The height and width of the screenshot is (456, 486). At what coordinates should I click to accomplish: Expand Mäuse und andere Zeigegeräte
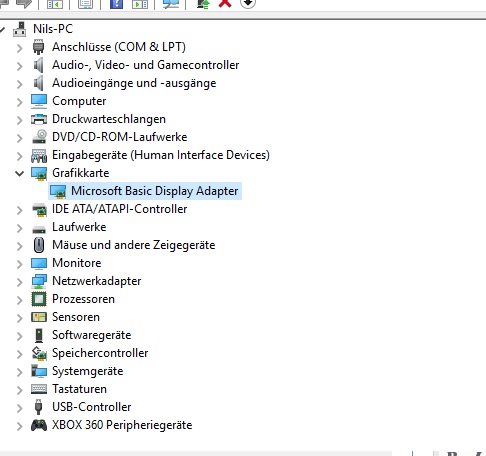pos(20,246)
